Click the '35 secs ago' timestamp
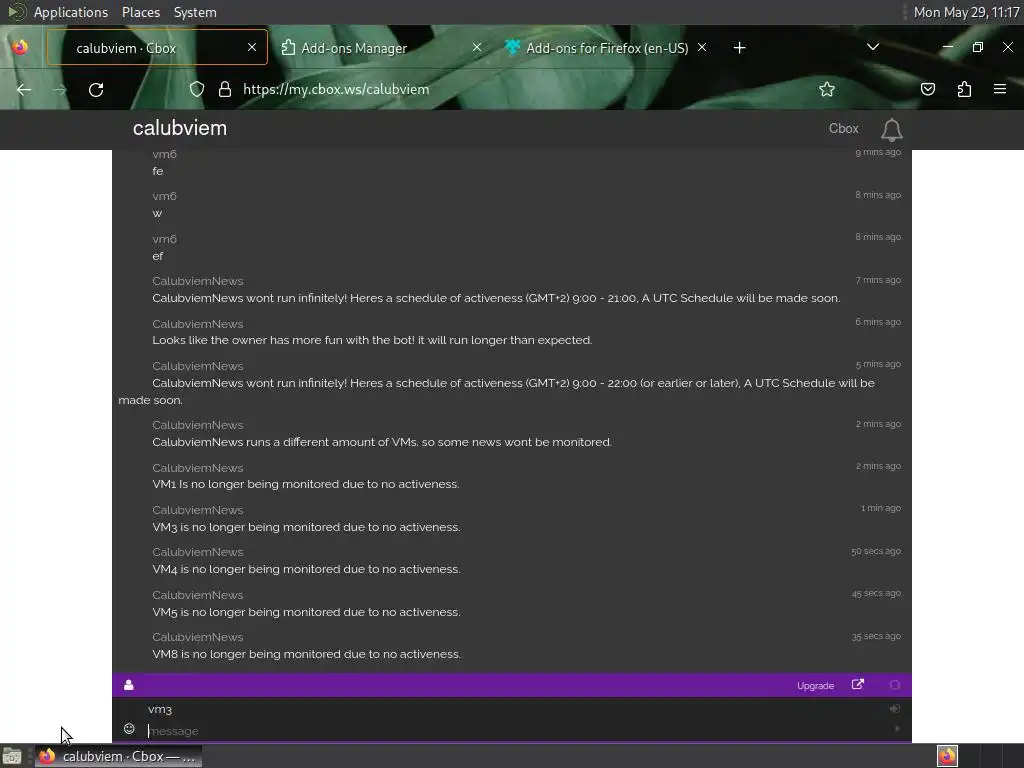 click(876, 636)
